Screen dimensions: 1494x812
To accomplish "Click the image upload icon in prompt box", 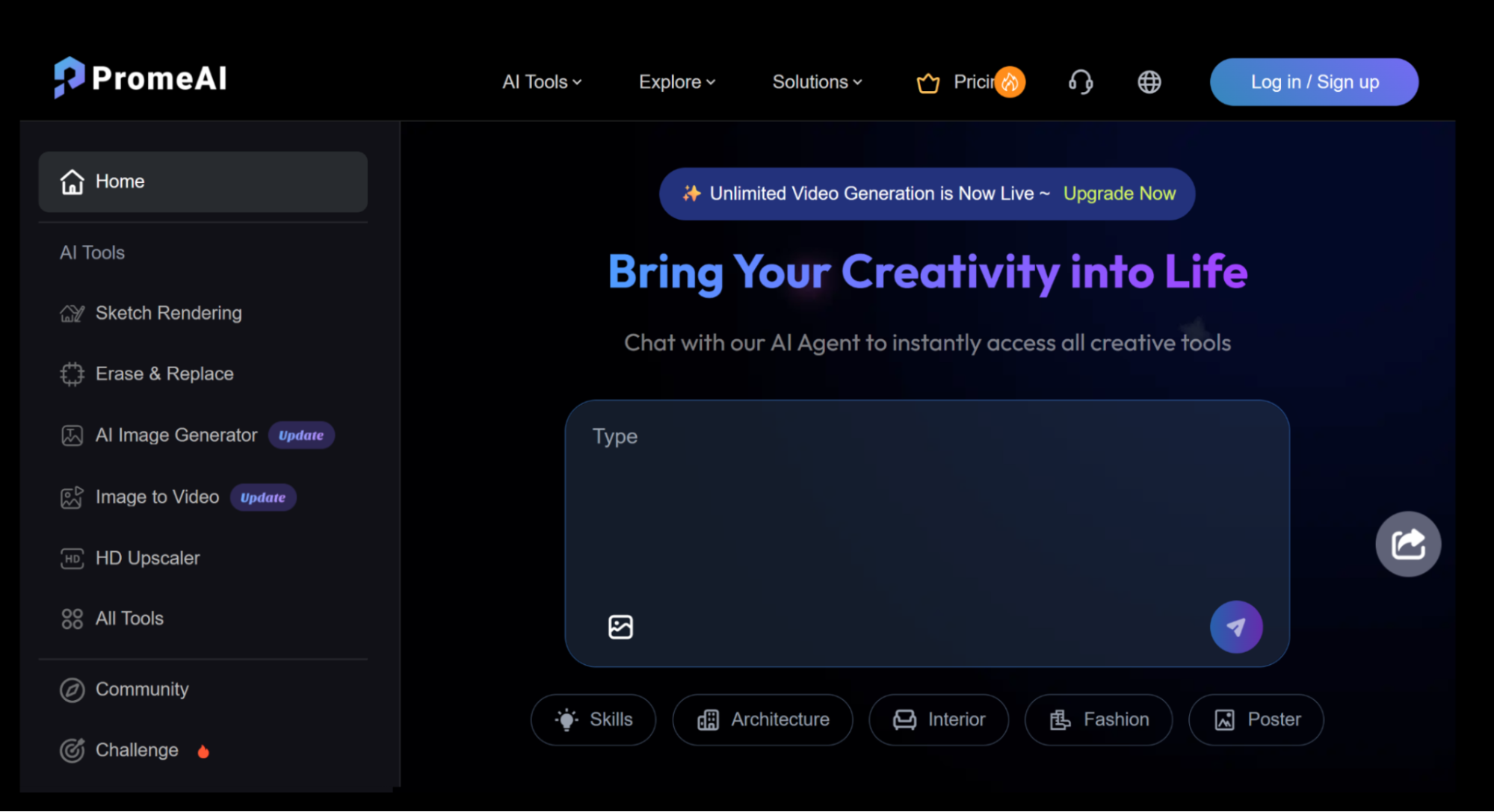I will (x=620, y=627).
